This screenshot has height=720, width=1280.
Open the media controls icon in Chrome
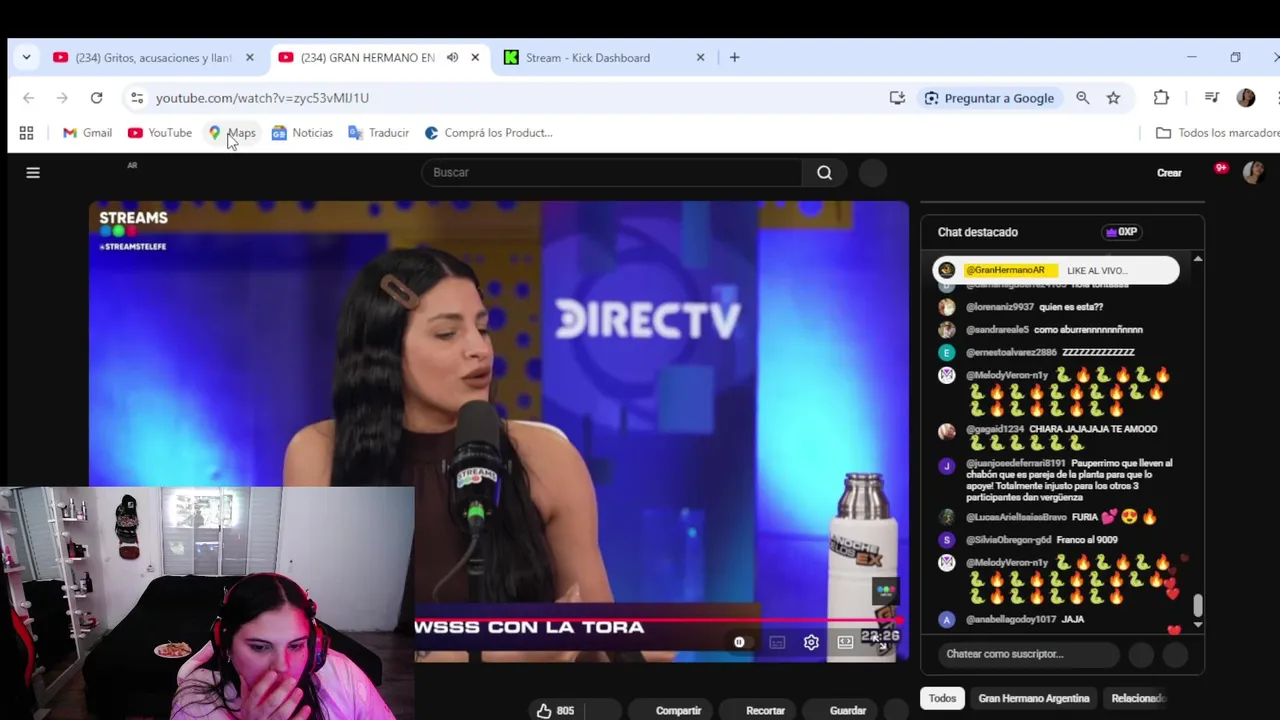click(x=1211, y=98)
